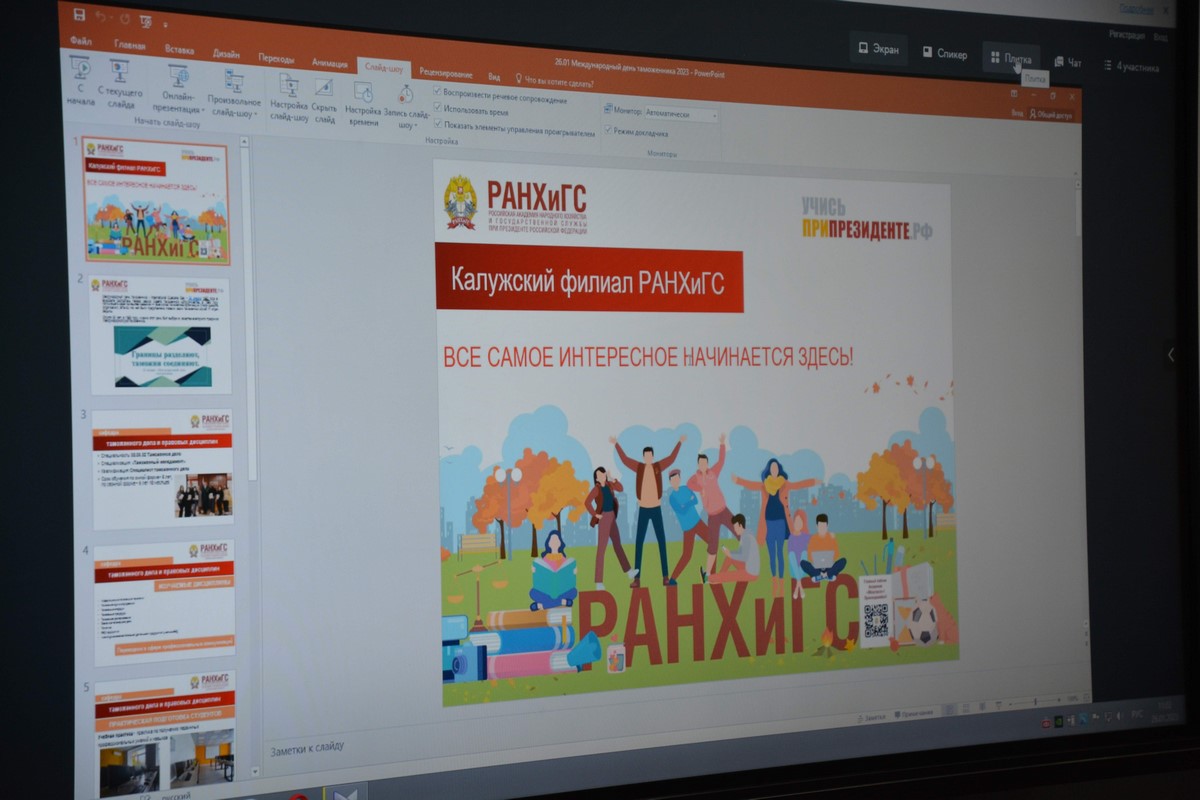Switch to Плитка tile view
Screen dimensions: 1200x800
point(1011,58)
